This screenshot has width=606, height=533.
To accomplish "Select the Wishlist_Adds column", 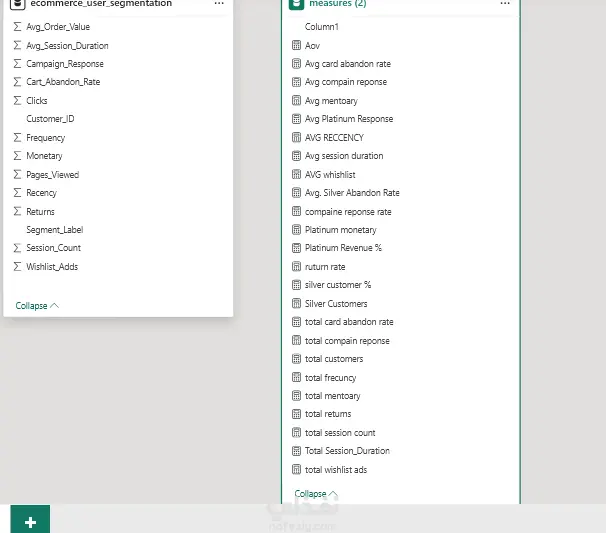I will pos(52,266).
